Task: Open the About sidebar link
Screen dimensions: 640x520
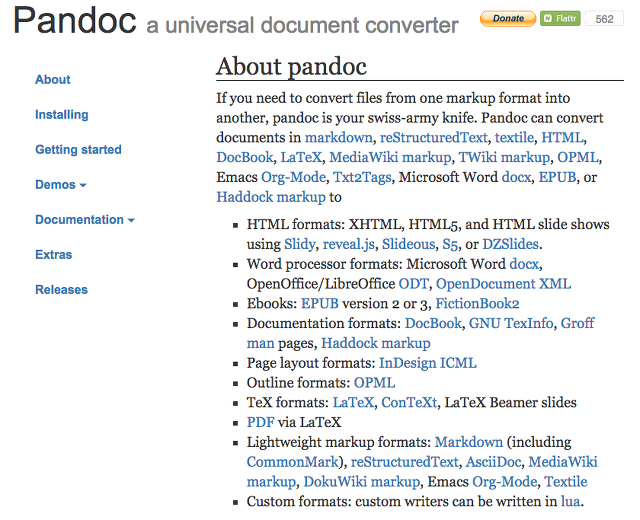Action: pos(53,79)
